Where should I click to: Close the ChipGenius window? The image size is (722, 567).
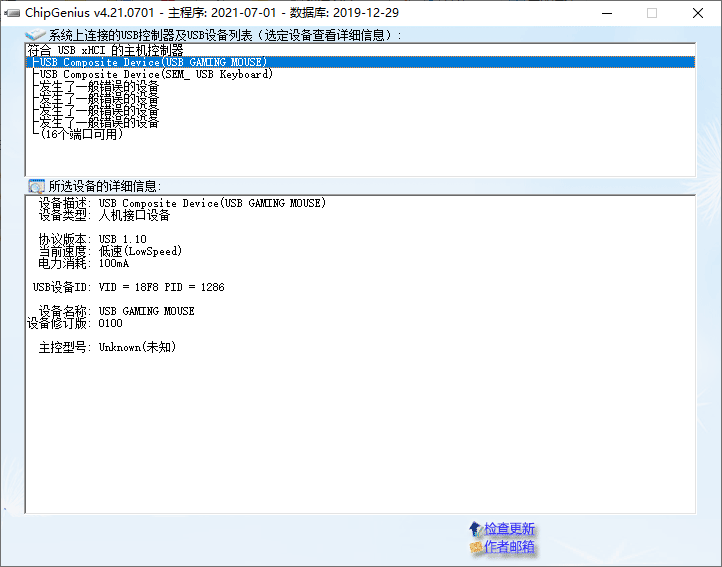(697, 13)
